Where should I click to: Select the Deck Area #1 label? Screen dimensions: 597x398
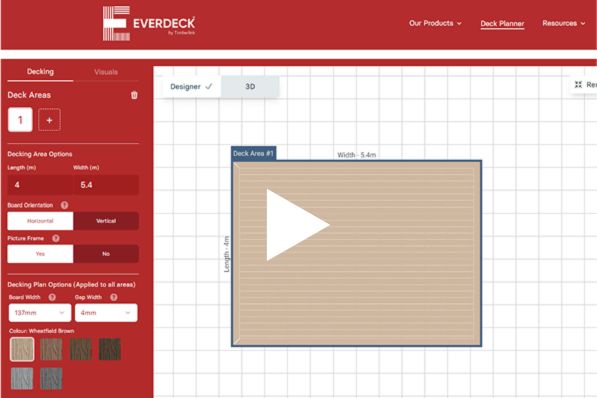tap(254, 153)
